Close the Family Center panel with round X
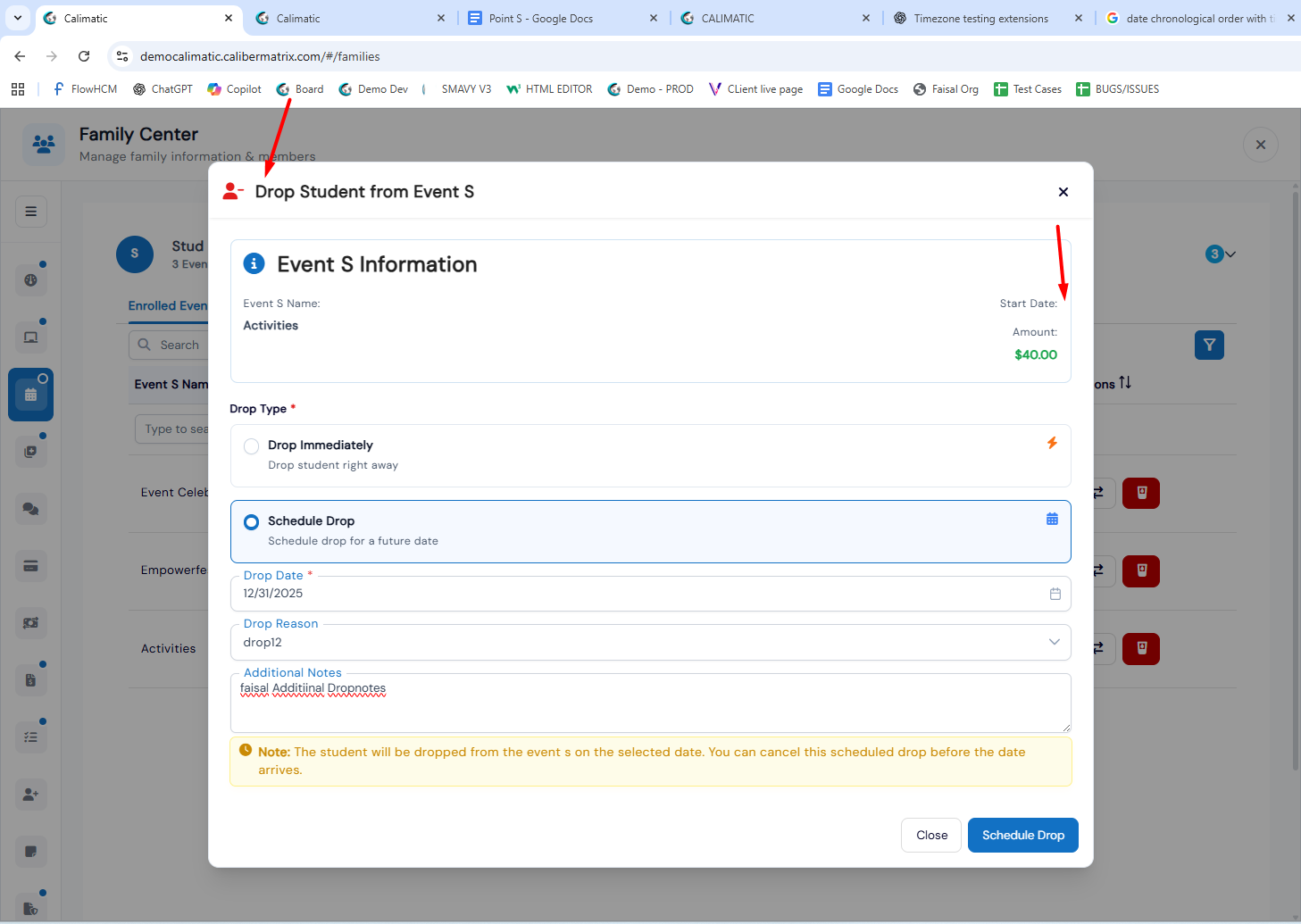The image size is (1301, 924). coord(1261,145)
